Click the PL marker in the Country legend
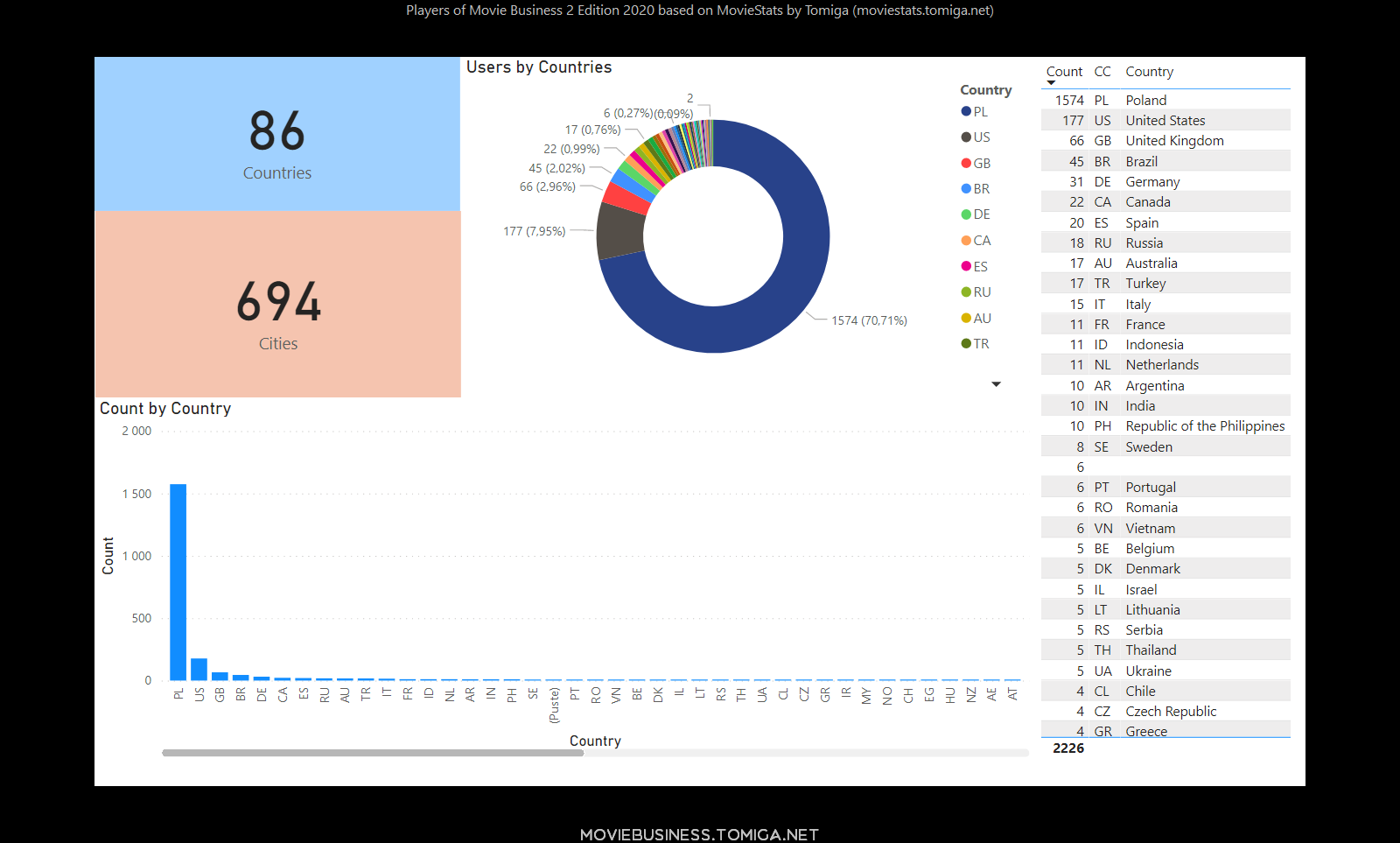Screen dimensions: 1400x843 point(966,111)
